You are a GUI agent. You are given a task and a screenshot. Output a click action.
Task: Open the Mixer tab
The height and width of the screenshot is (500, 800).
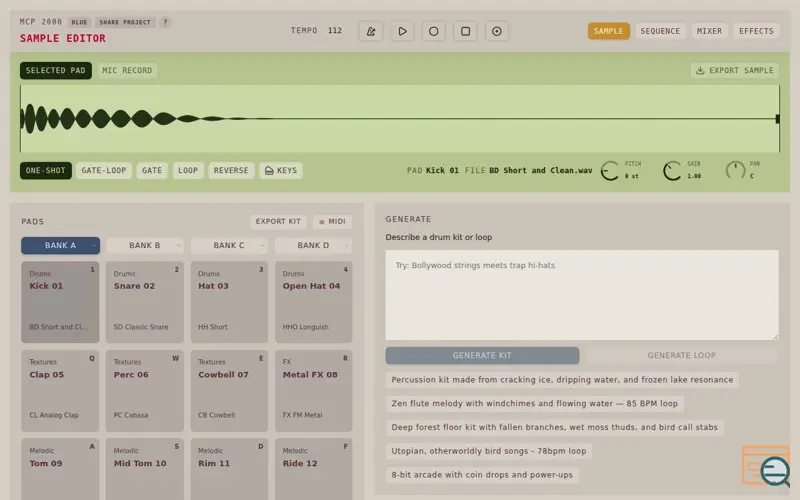709,31
